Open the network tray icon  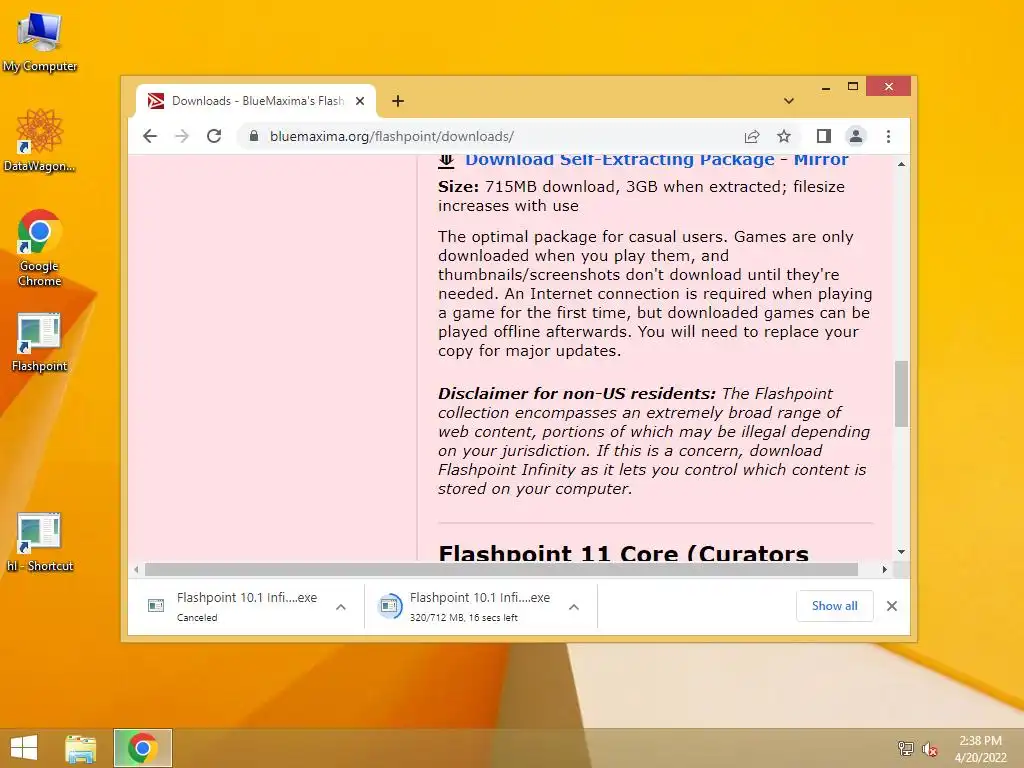(906, 748)
